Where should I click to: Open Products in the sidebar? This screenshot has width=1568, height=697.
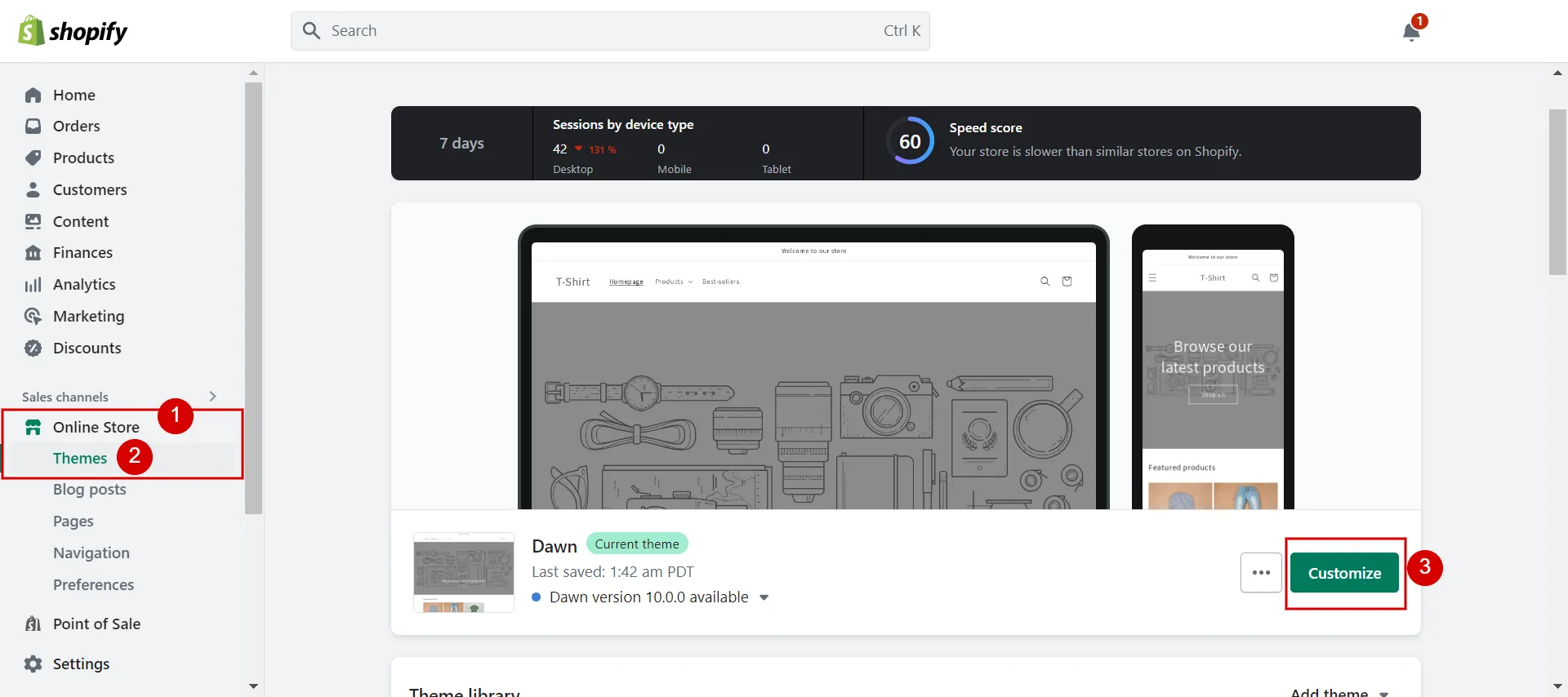click(x=83, y=158)
